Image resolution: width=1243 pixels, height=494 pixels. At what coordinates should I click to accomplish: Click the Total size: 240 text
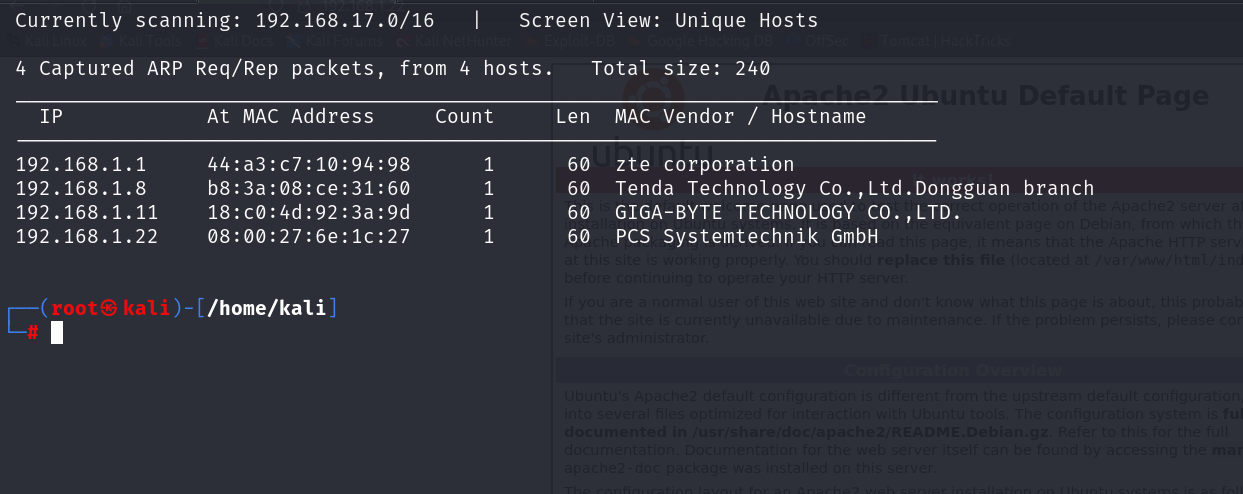click(681, 69)
